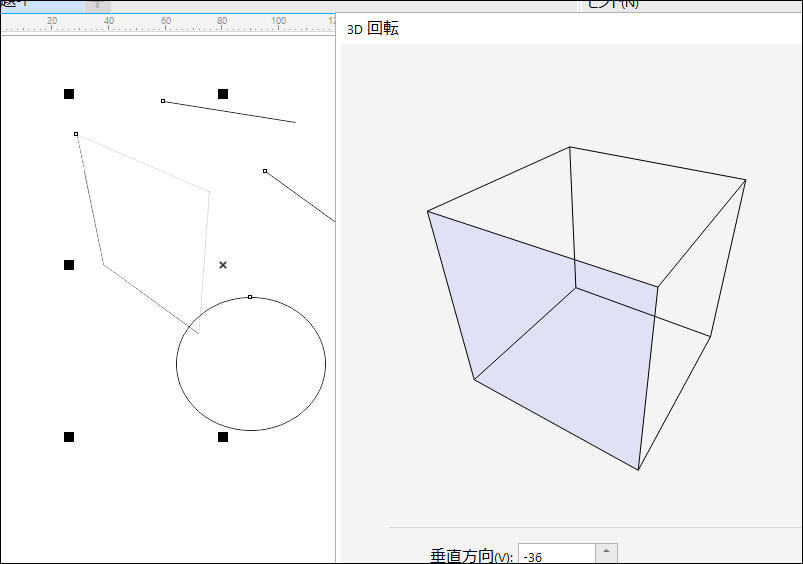Viewport: 803px width, 564px height.
Task: Select the start node of the upper diagonal line
Action: click(x=163, y=101)
